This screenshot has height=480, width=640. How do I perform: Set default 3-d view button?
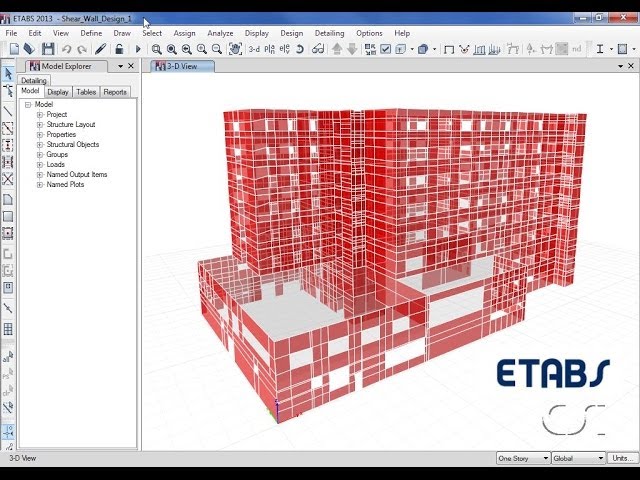point(254,49)
